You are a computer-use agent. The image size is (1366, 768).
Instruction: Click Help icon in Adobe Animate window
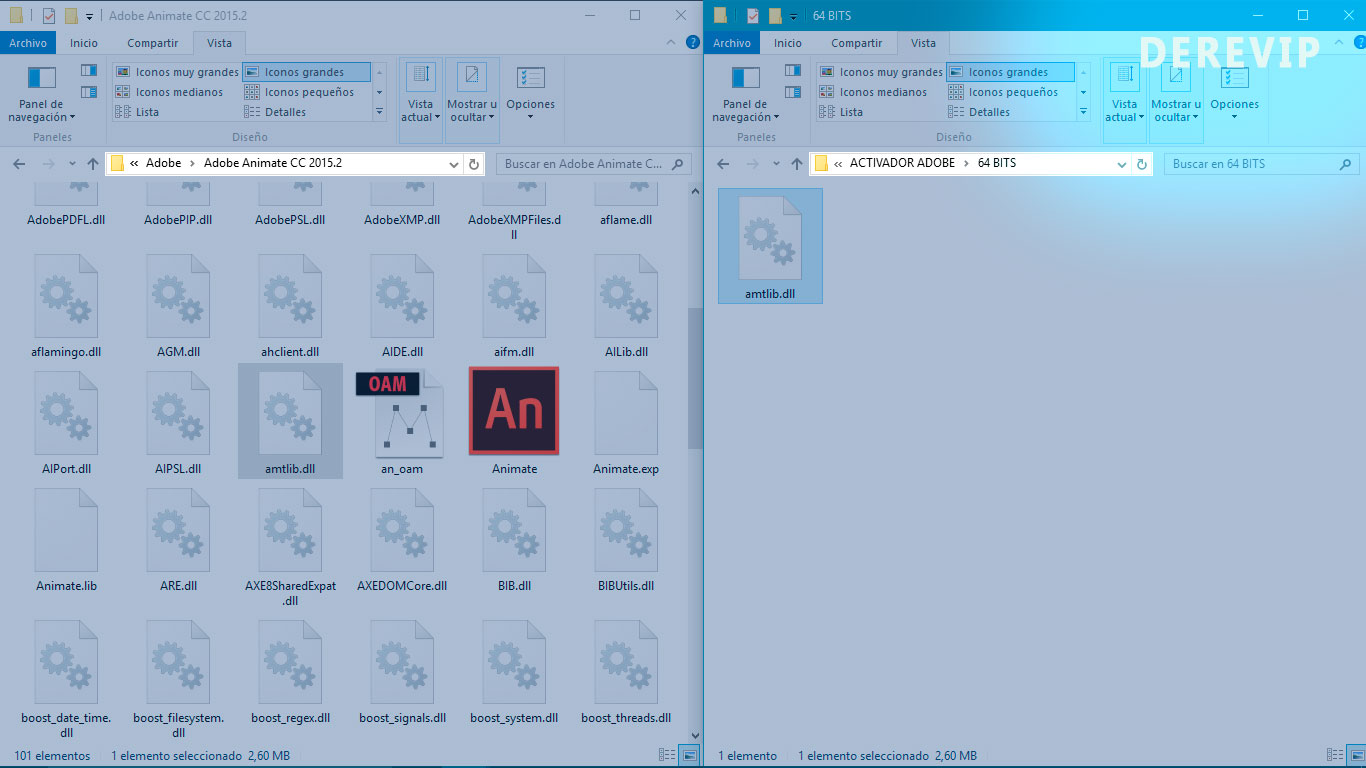pyautogui.click(x=692, y=43)
